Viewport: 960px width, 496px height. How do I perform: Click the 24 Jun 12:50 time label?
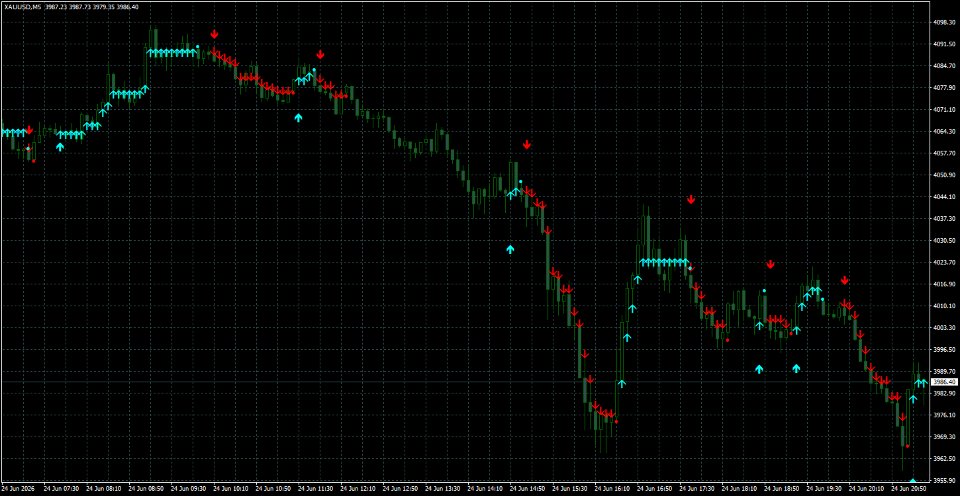[x=400, y=489]
